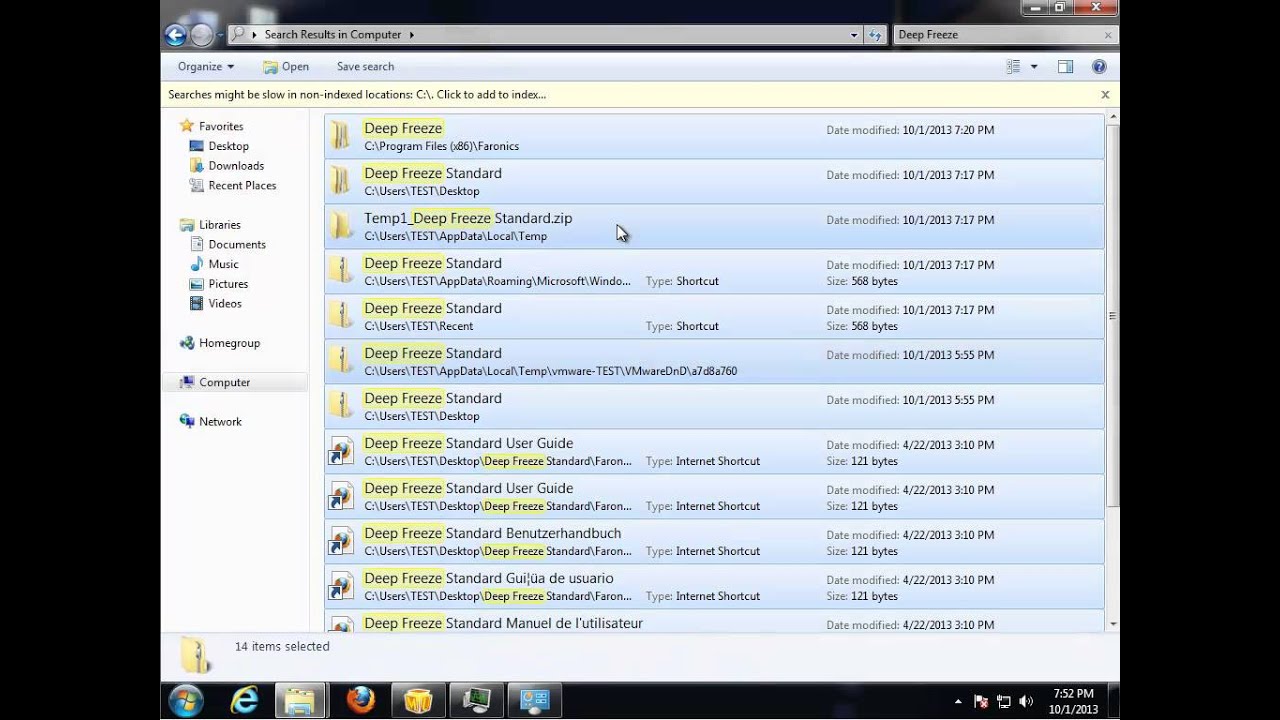This screenshot has width=1280, height=720.
Task: Click the Open toolbar button
Action: pos(286,67)
